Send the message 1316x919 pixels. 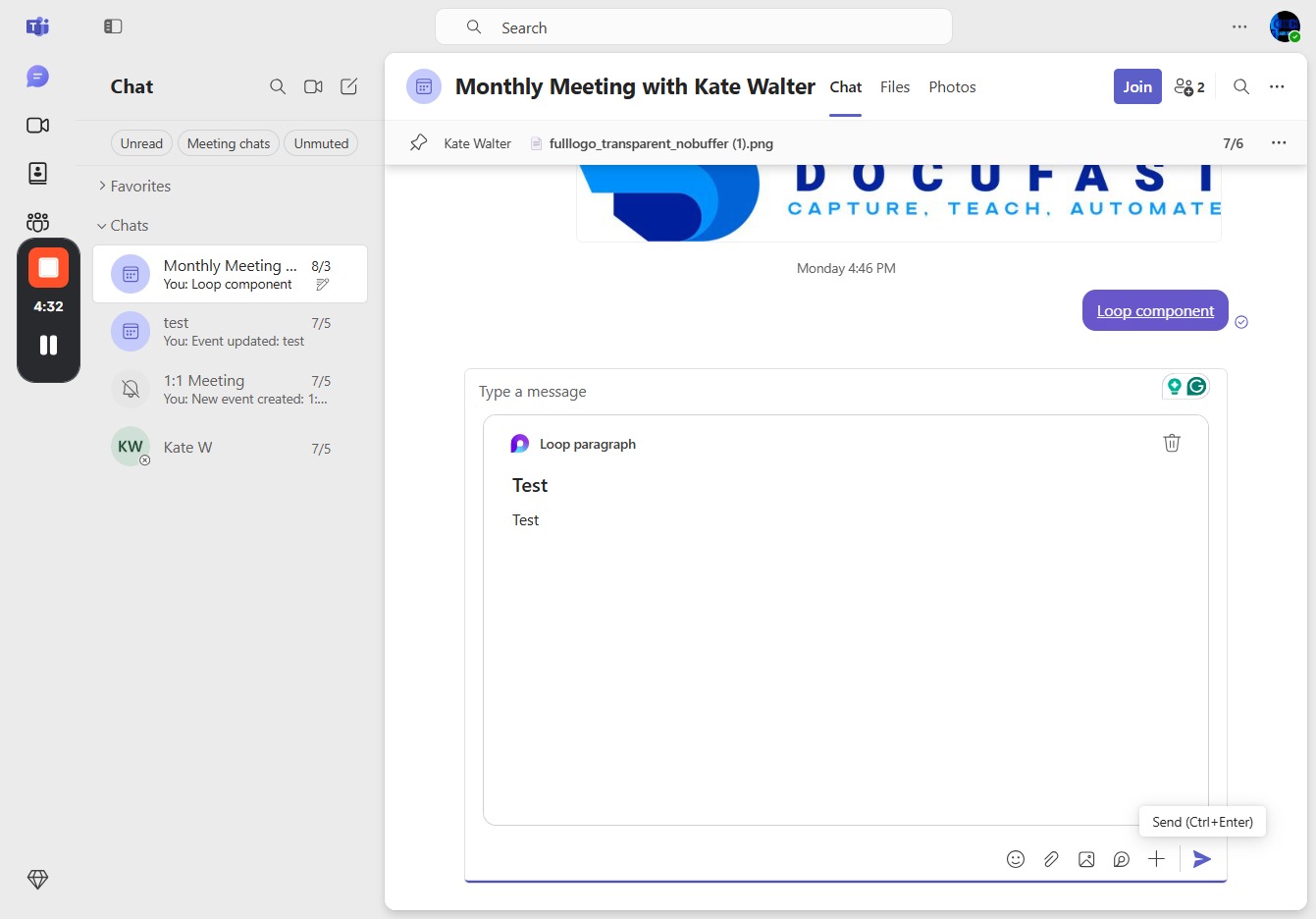1202,859
